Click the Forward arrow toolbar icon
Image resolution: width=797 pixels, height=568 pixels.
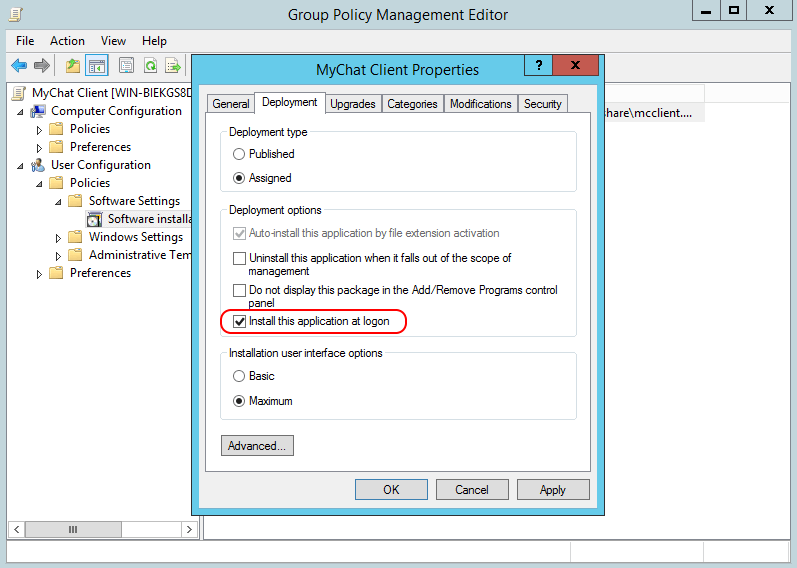(x=42, y=66)
